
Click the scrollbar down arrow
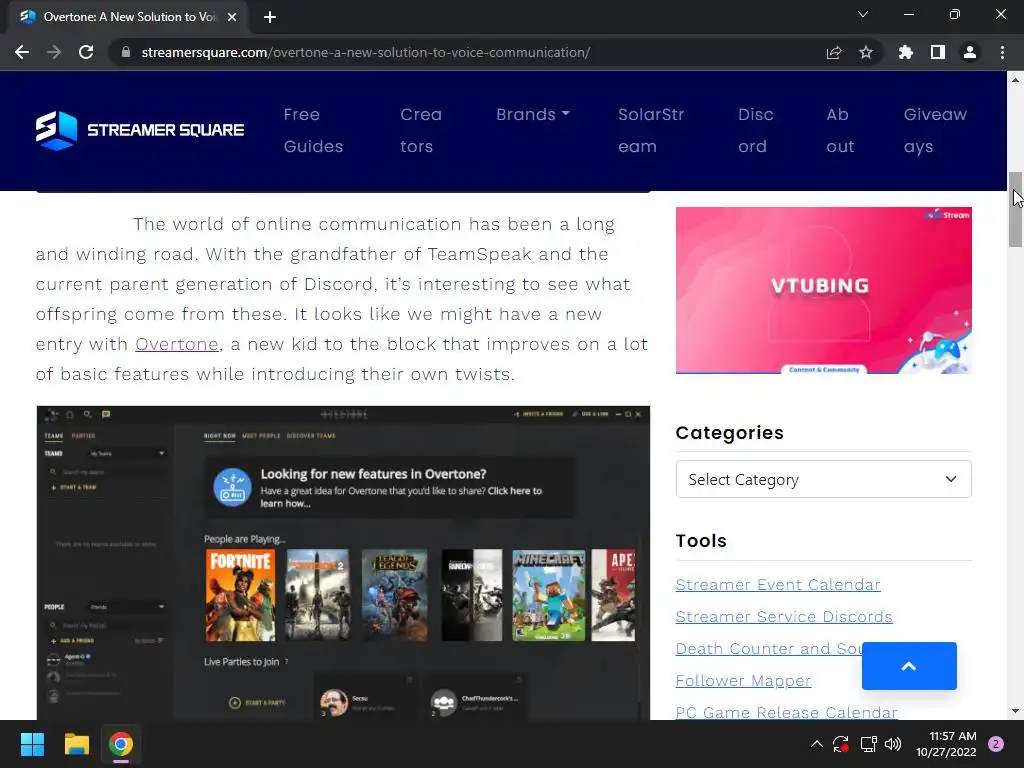click(x=1015, y=711)
